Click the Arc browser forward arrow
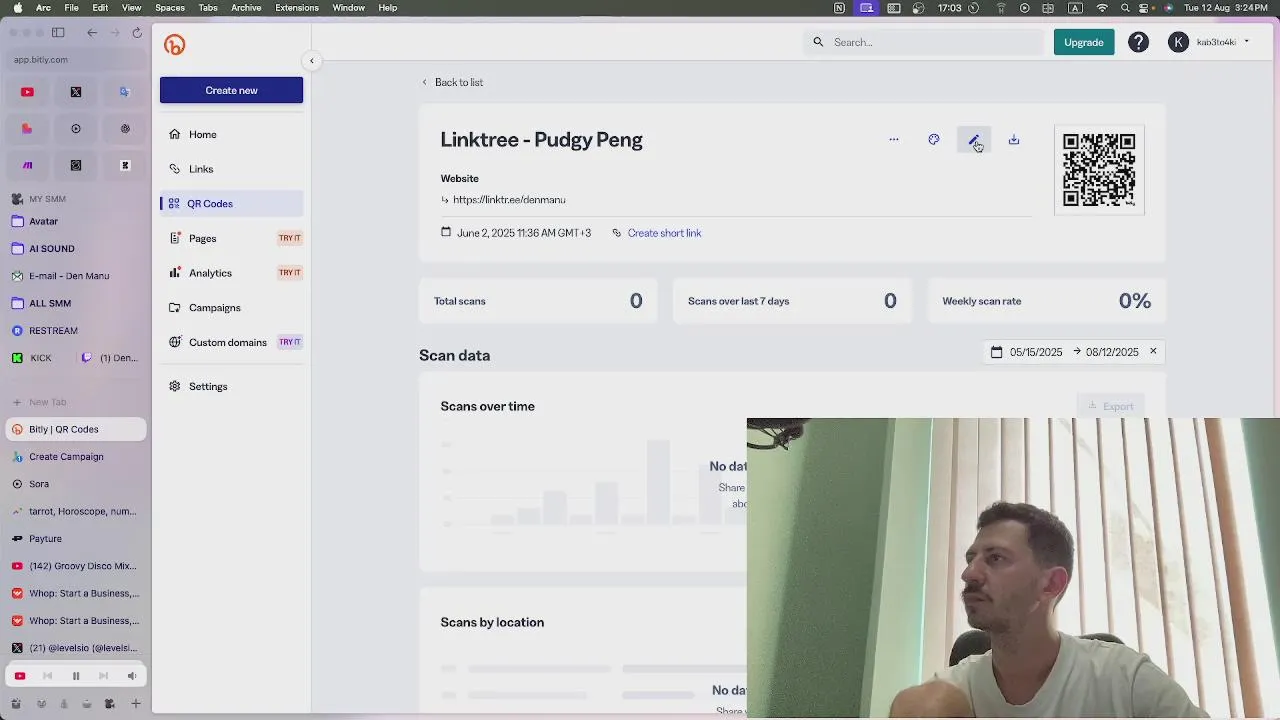The image size is (1280, 720). coord(115,33)
